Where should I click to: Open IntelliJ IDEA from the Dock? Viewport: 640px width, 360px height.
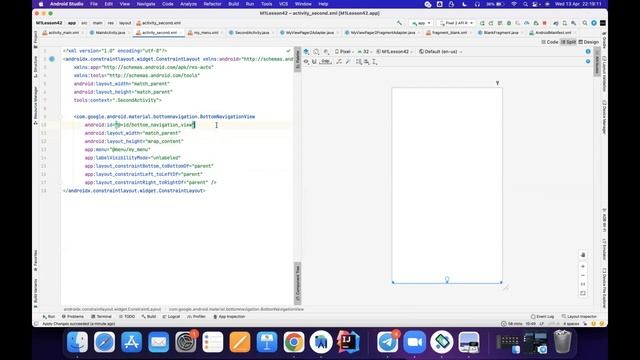click(x=348, y=342)
